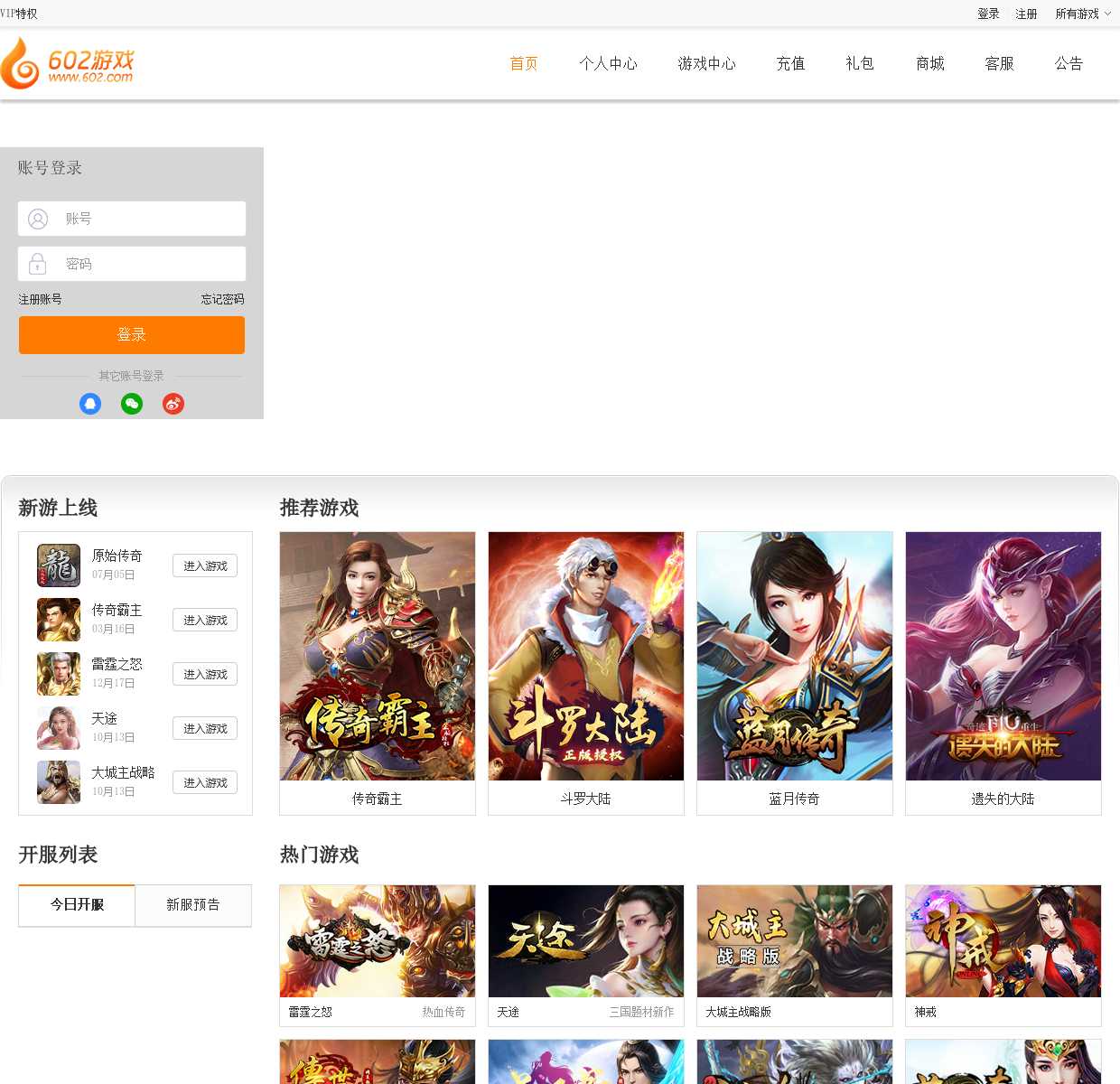Open the 遗失的大陆 recommended game poster
1120x1084 pixels.
[x=1003, y=656]
